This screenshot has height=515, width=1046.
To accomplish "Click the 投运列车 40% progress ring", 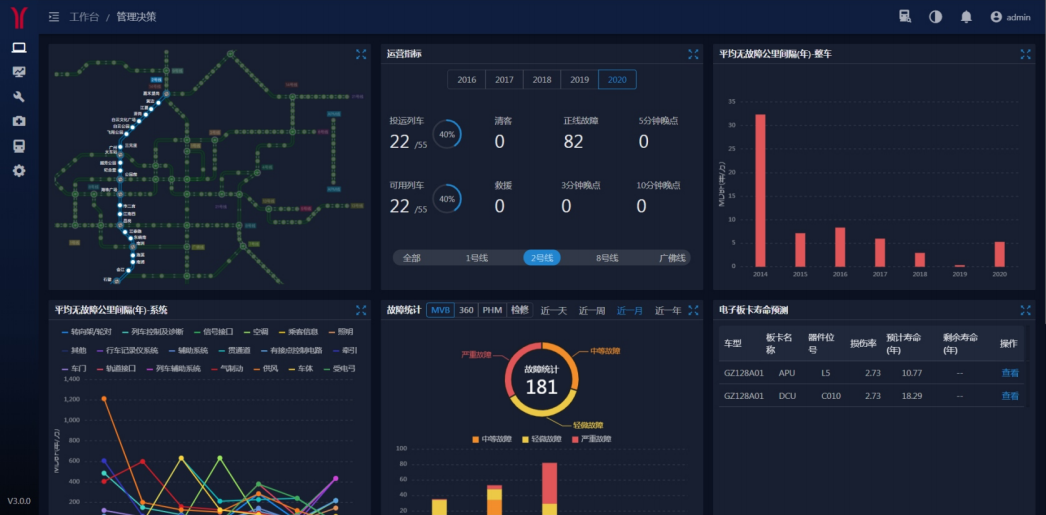I will [446, 134].
